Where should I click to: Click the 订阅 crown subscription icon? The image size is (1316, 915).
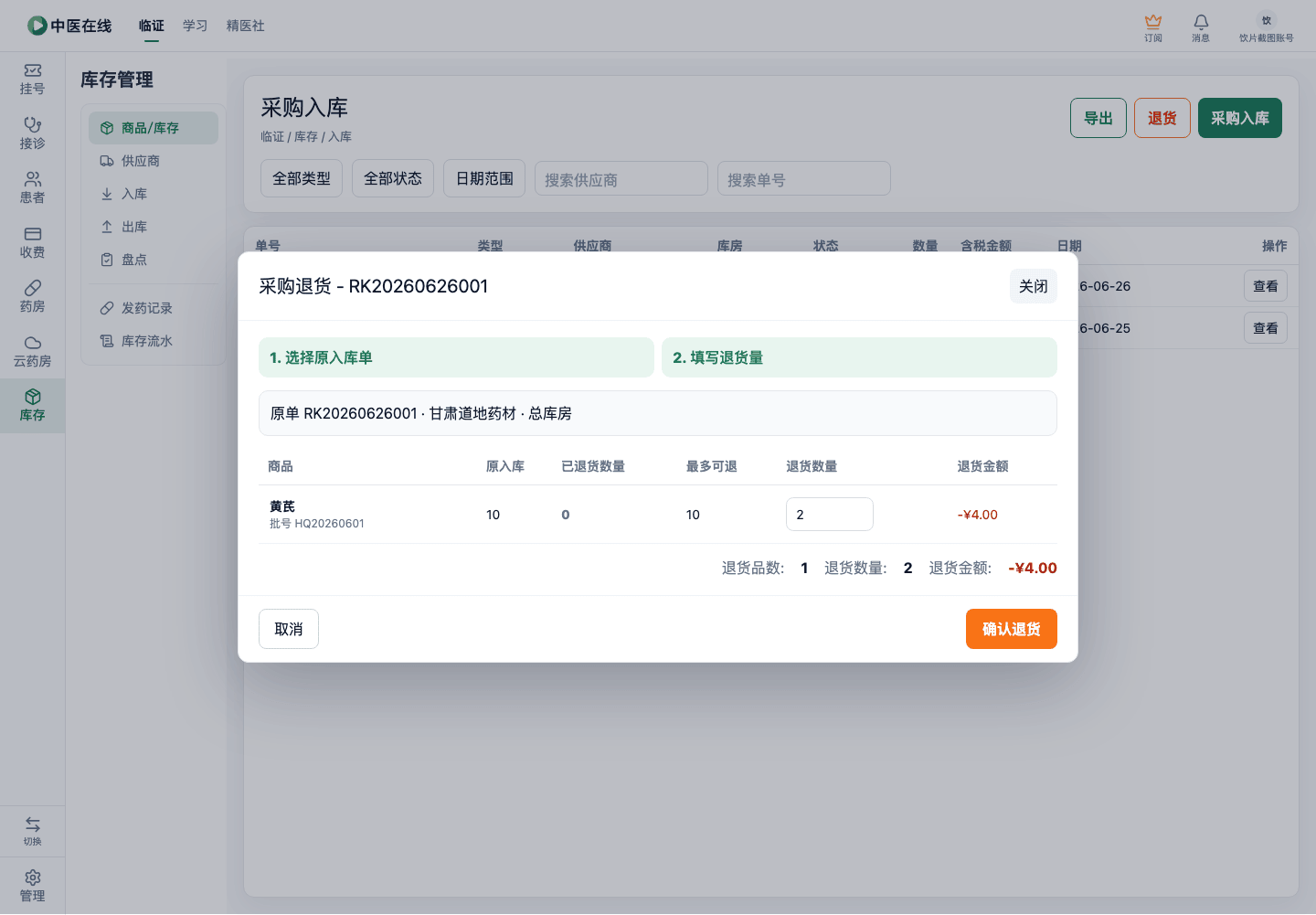pos(1153,27)
